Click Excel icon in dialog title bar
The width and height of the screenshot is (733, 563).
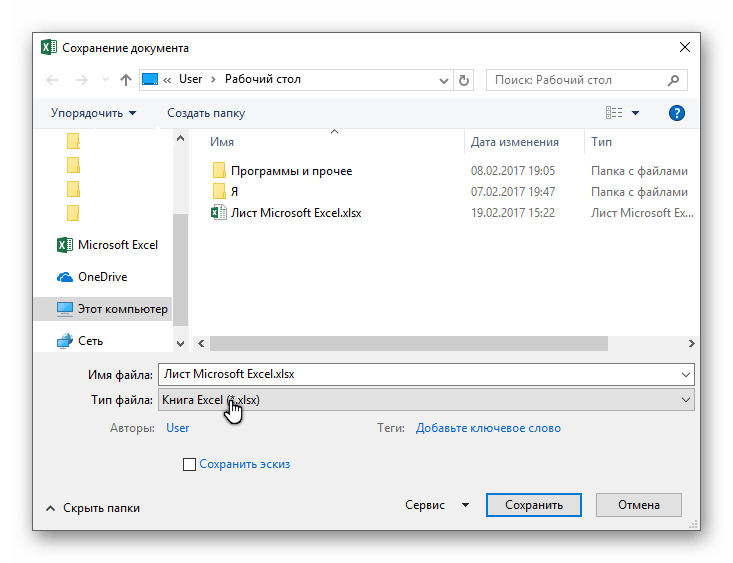(49, 47)
